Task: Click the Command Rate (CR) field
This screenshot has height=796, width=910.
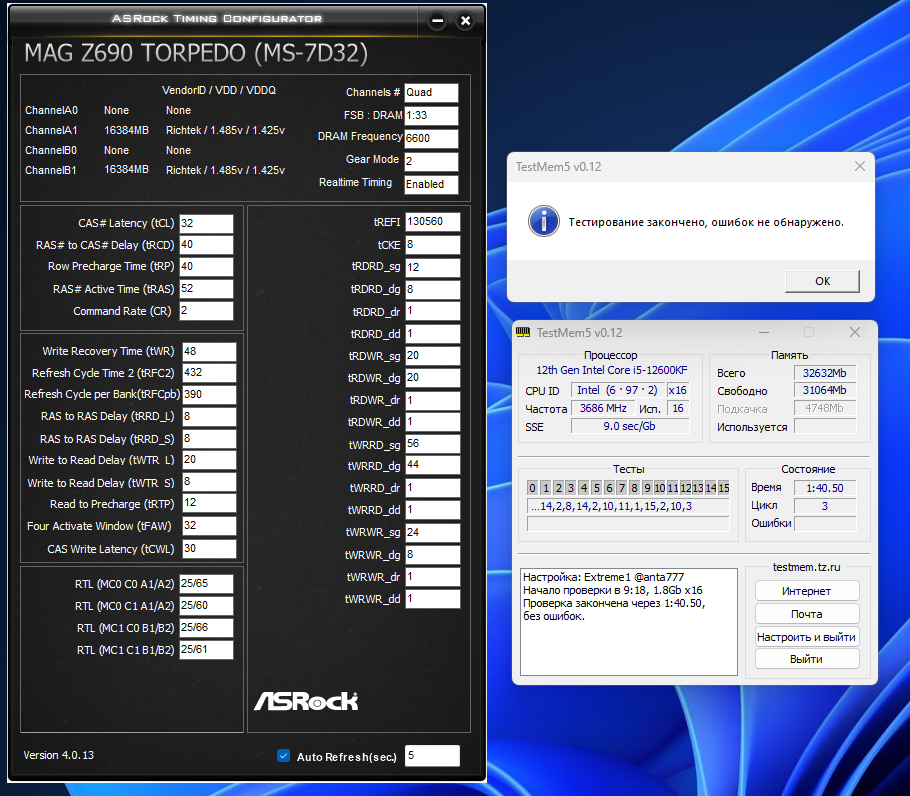Action: tap(206, 311)
